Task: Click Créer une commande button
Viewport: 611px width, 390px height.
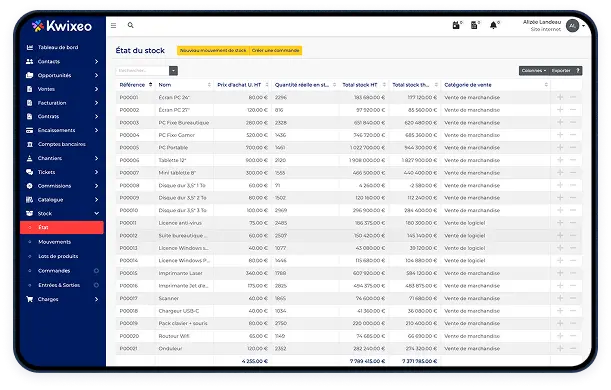Action: (275, 50)
